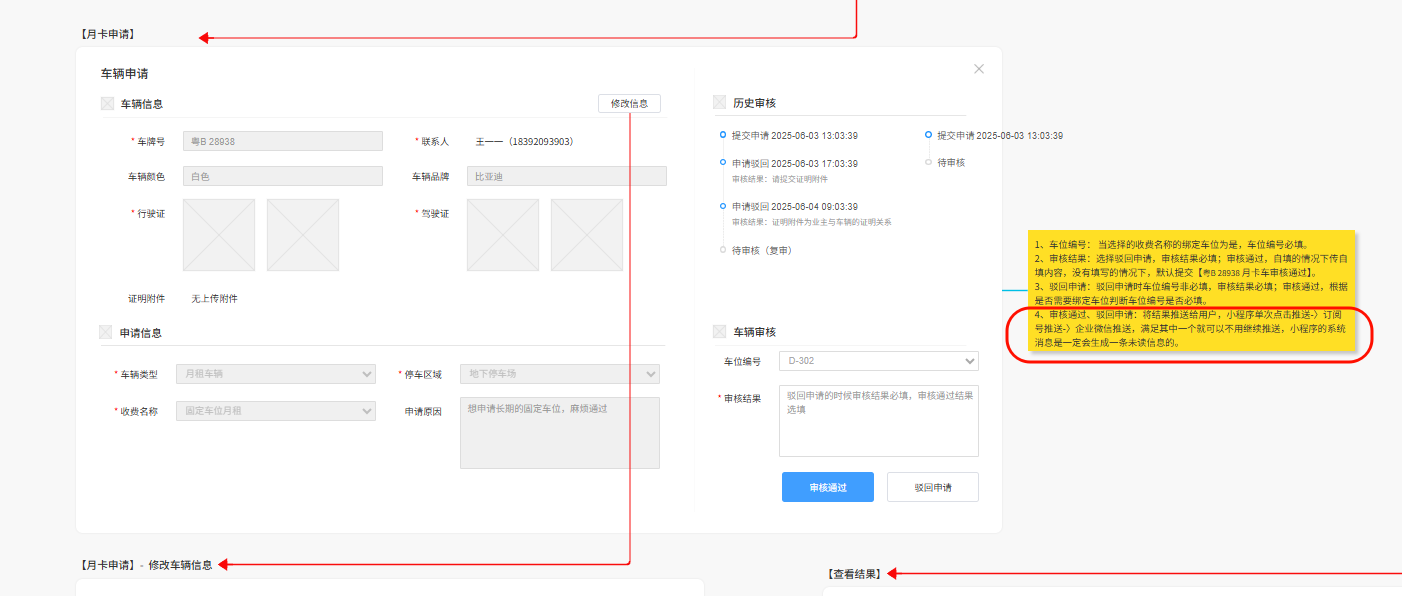Click the second 行驶证 upload placeholder
This screenshot has height=596, width=1402.
pos(302,234)
